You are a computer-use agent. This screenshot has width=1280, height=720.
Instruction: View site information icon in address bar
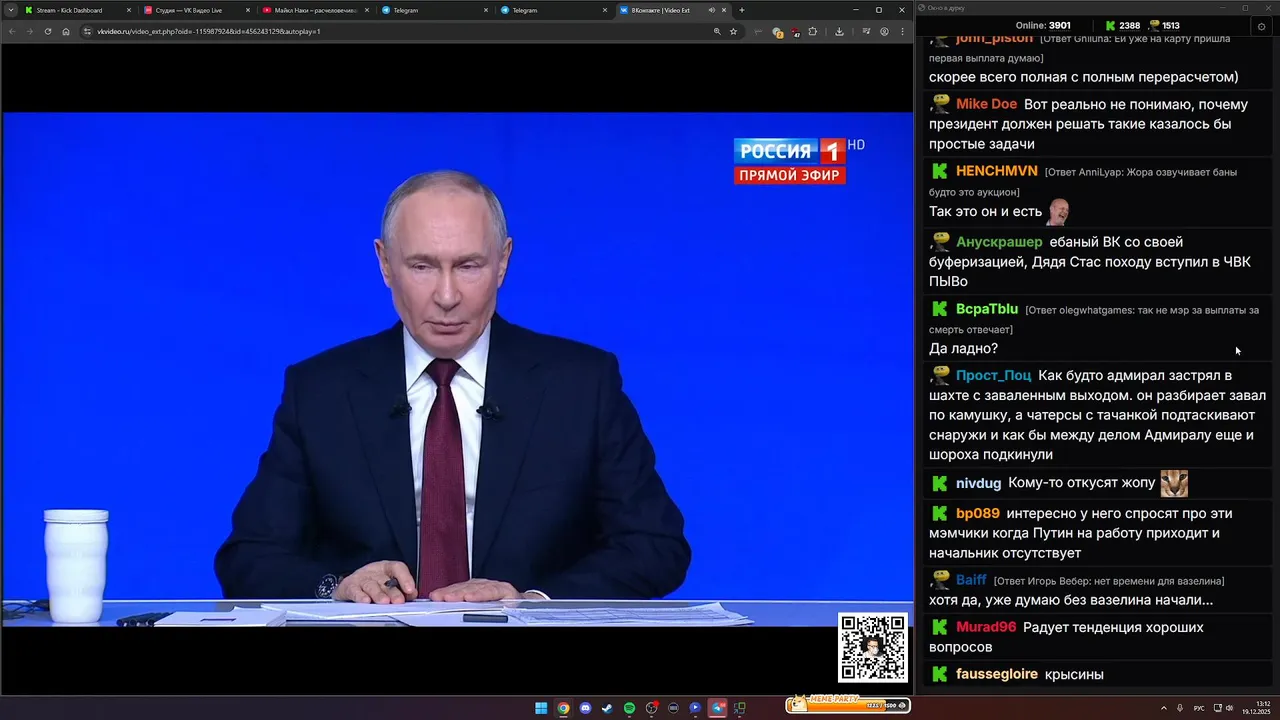pos(87,31)
